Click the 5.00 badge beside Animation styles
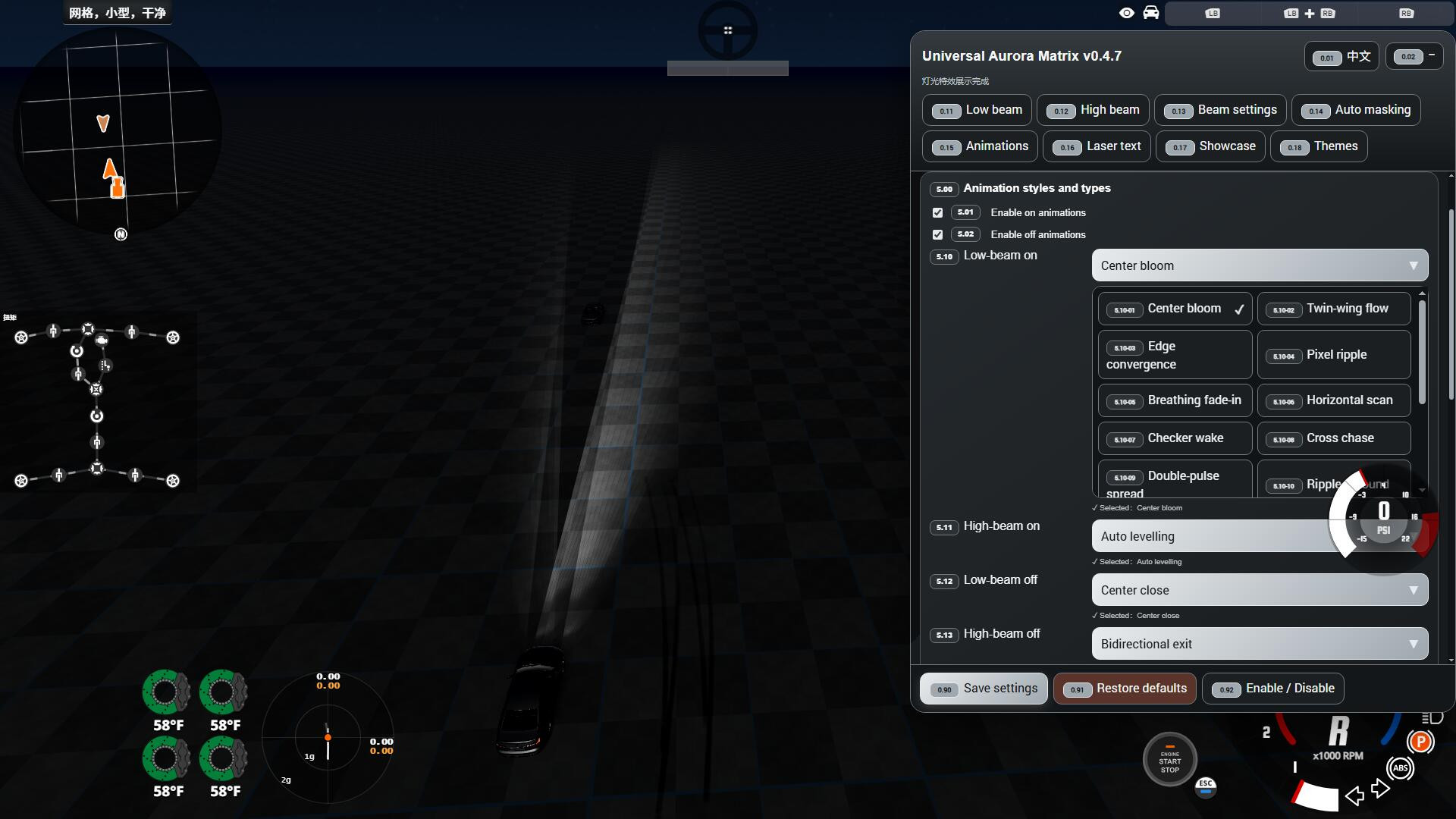1456x819 pixels. click(x=944, y=189)
